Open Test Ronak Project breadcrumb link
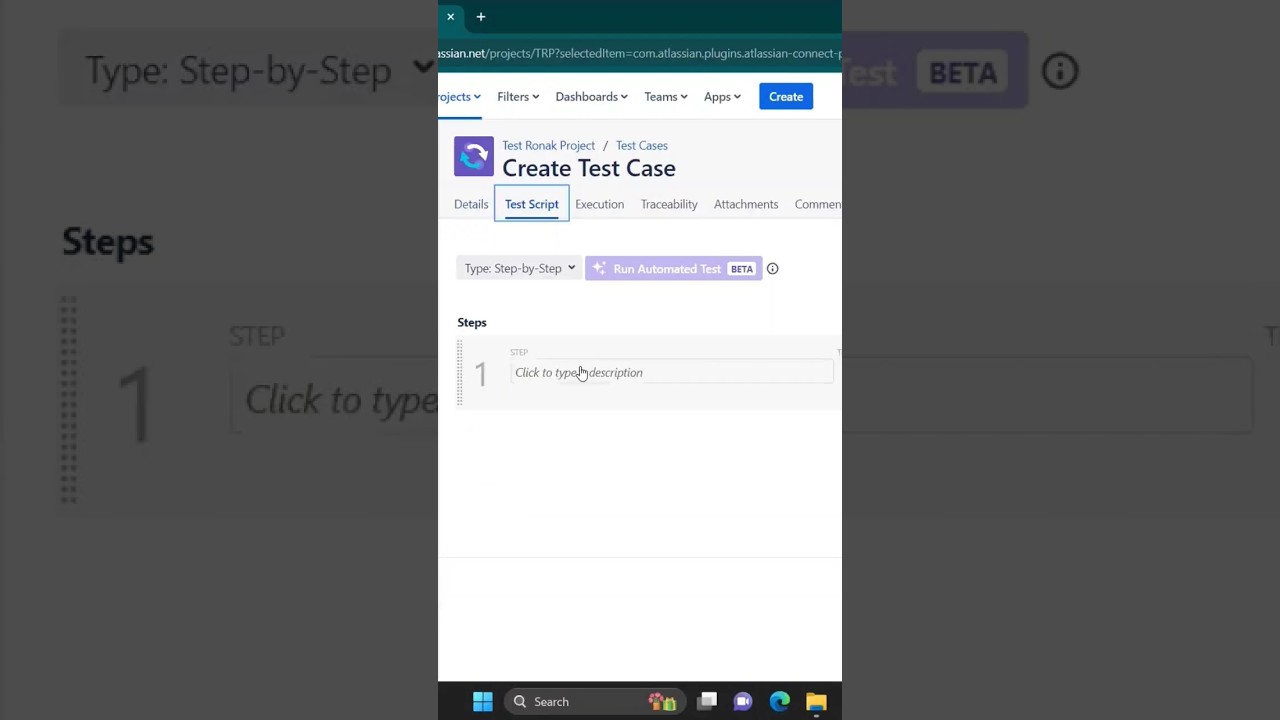The width and height of the screenshot is (1280, 720). pyautogui.click(x=548, y=146)
